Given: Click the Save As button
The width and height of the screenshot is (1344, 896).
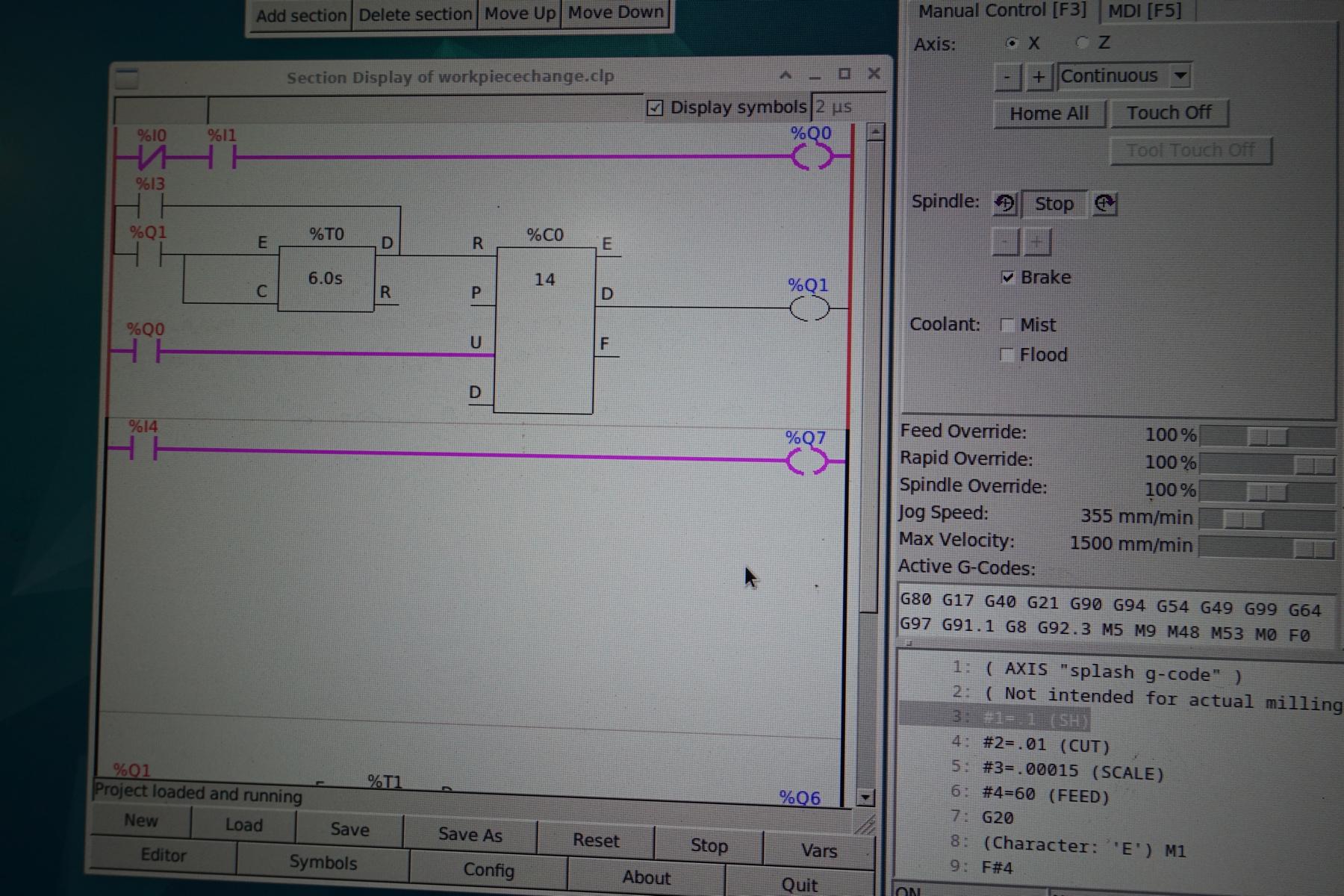Looking at the screenshot, I should coord(470,835).
